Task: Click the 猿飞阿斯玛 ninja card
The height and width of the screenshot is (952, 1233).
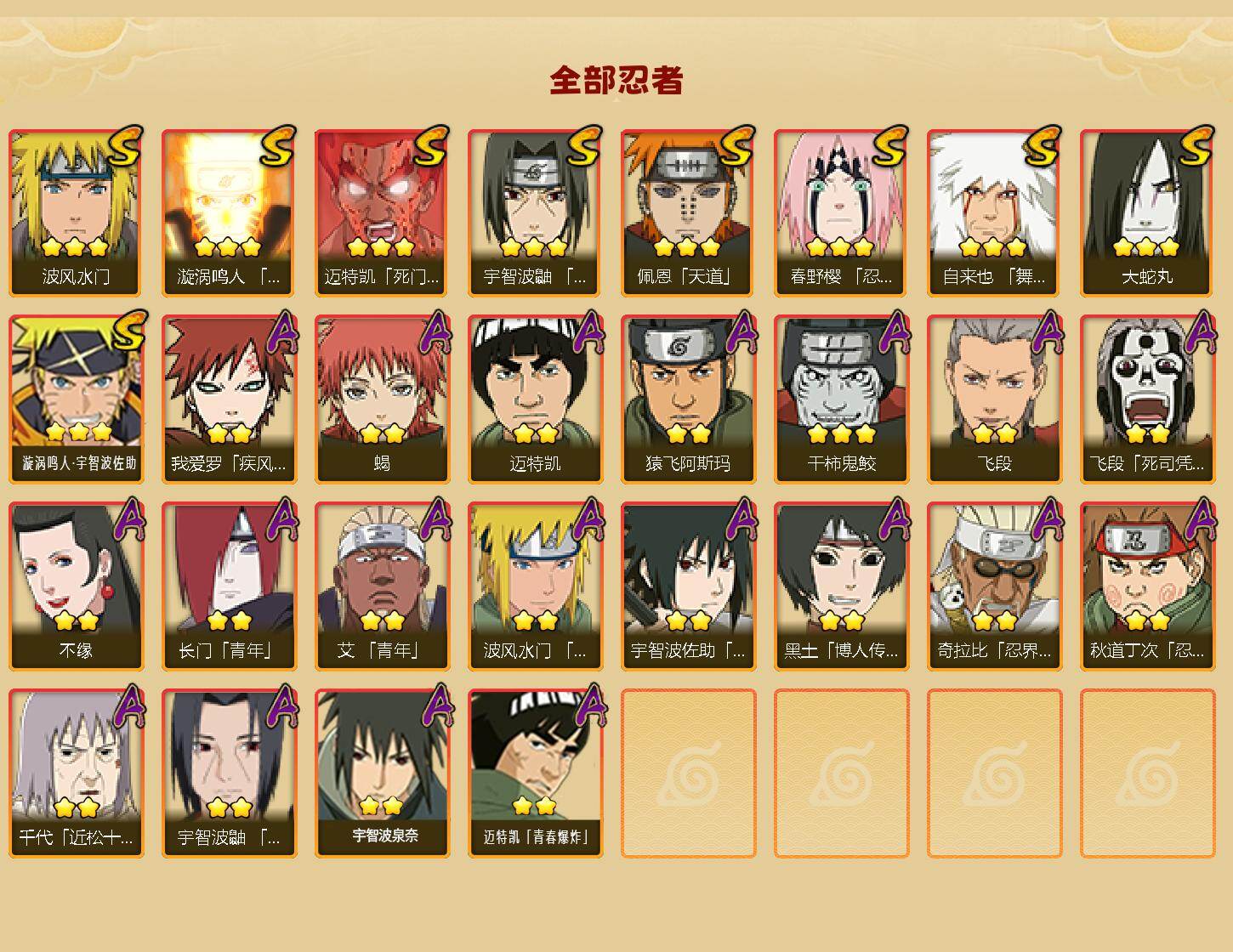Action: [x=688, y=399]
